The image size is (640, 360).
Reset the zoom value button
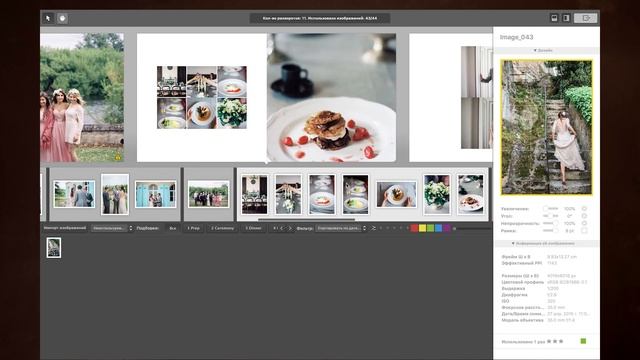click(x=584, y=209)
